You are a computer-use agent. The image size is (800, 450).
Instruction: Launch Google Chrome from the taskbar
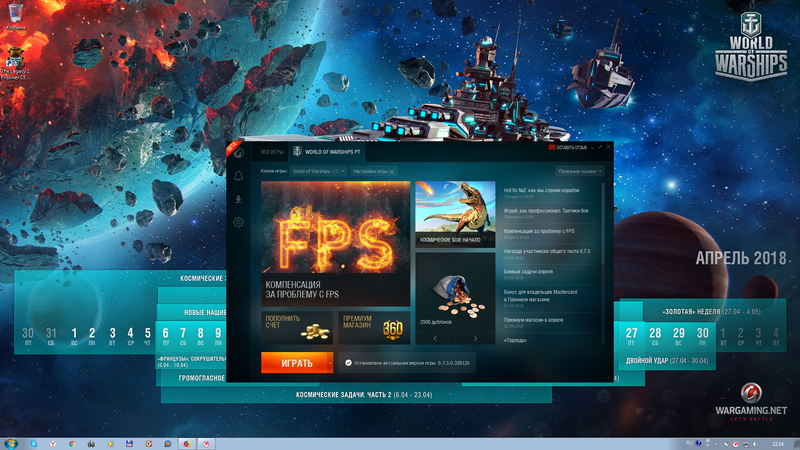72,444
